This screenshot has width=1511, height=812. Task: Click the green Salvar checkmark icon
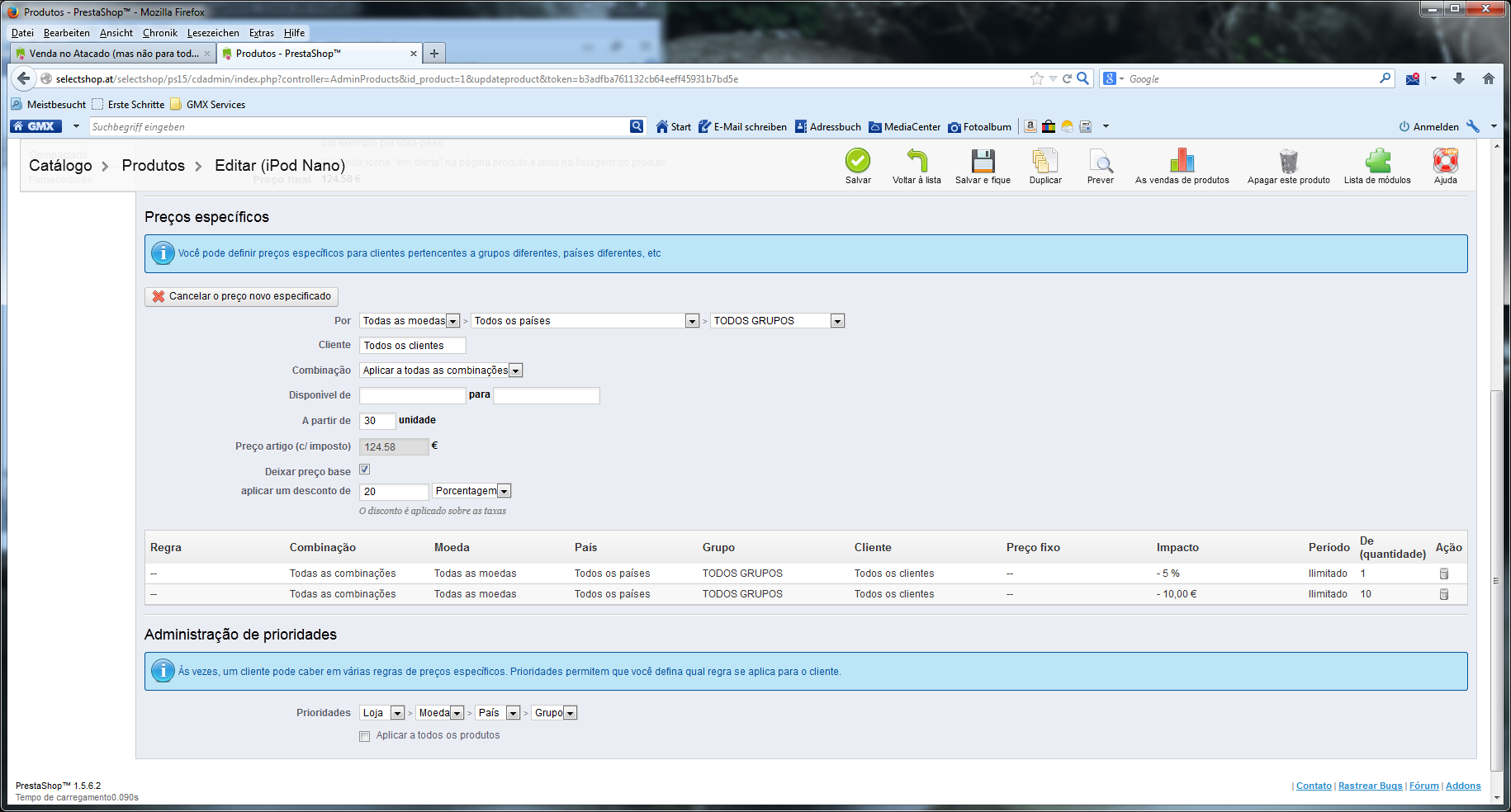[858, 160]
